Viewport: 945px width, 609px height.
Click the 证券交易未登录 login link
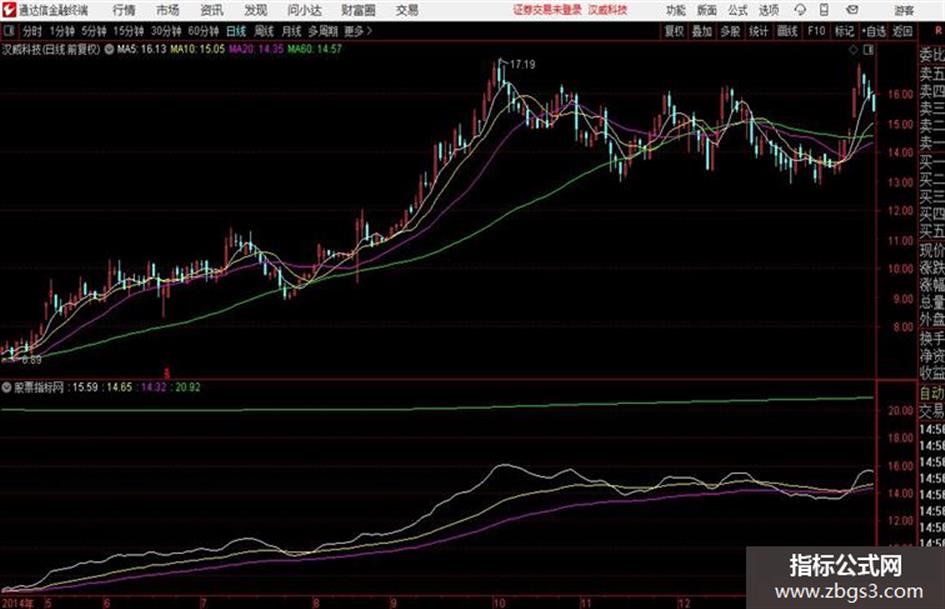547,10
